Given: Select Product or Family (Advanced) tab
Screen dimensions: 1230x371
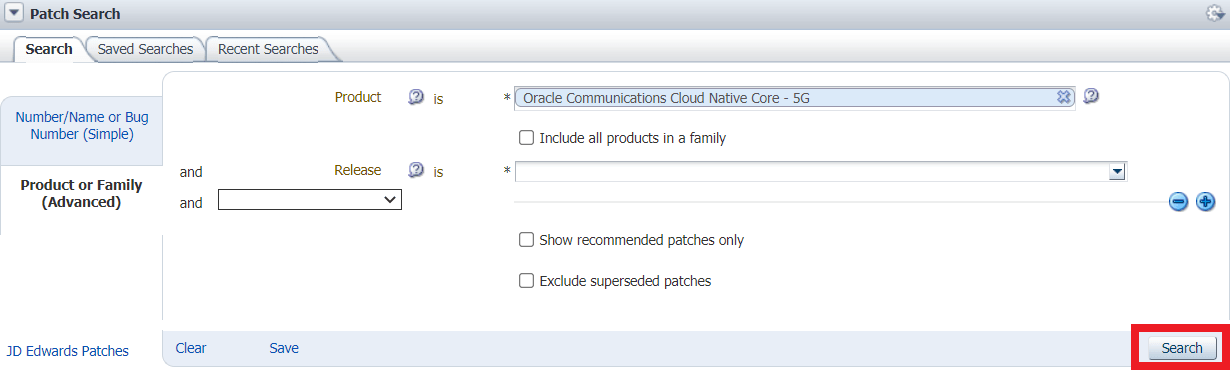Looking at the screenshot, I should 82,193.
